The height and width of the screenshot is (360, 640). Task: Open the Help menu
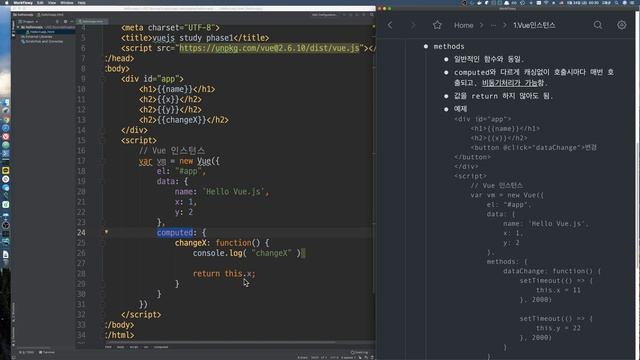82,2
